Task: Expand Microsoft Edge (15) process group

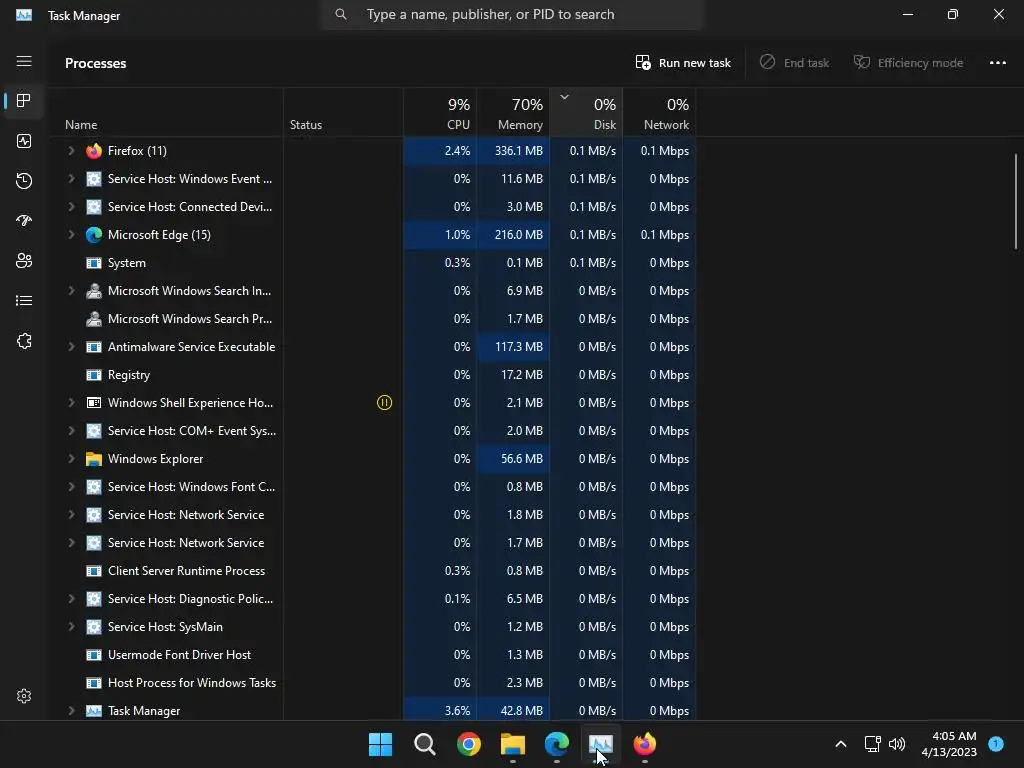Action: (x=71, y=235)
